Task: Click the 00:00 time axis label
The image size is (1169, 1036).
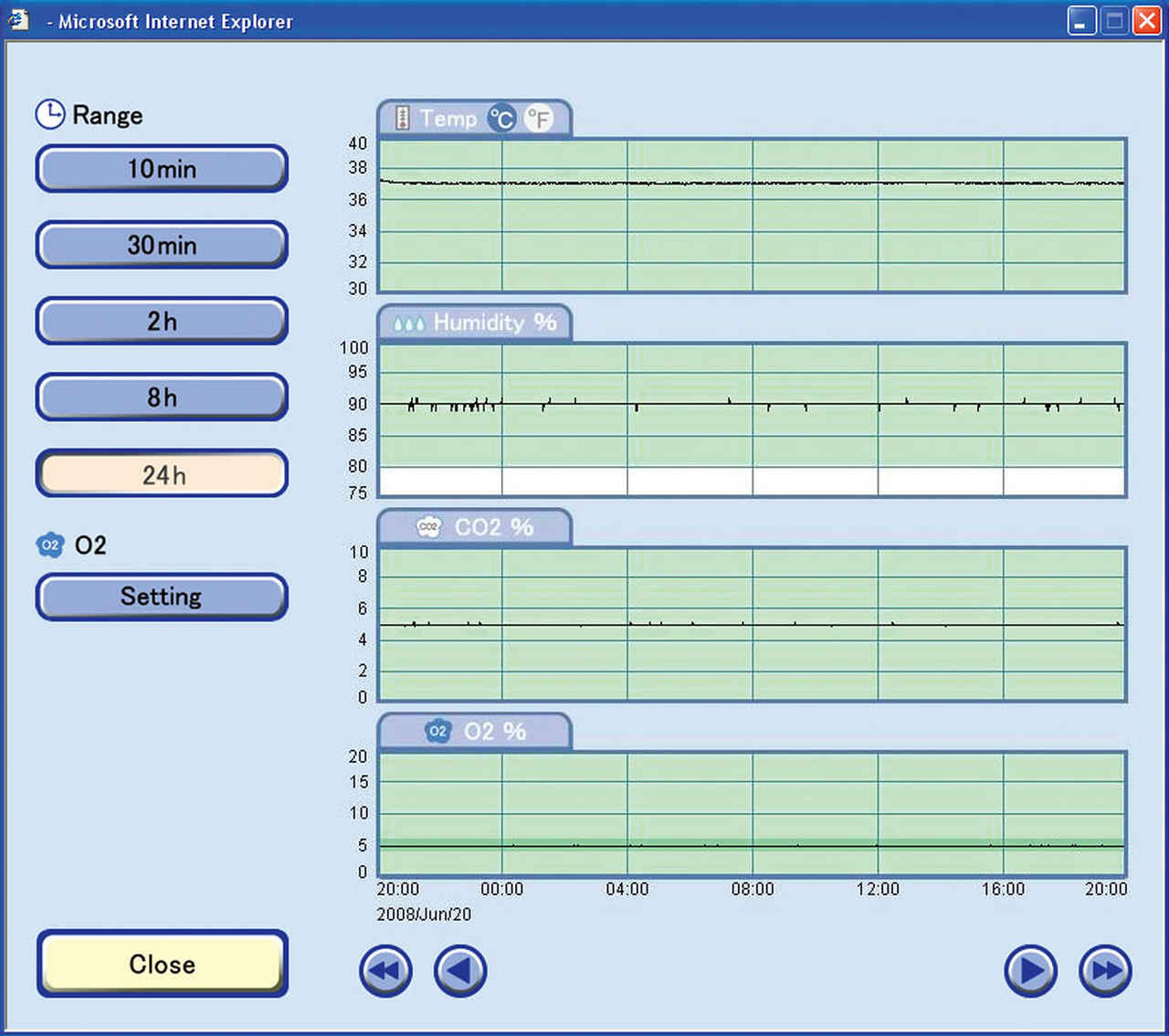Action: pyautogui.click(x=501, y=889)
